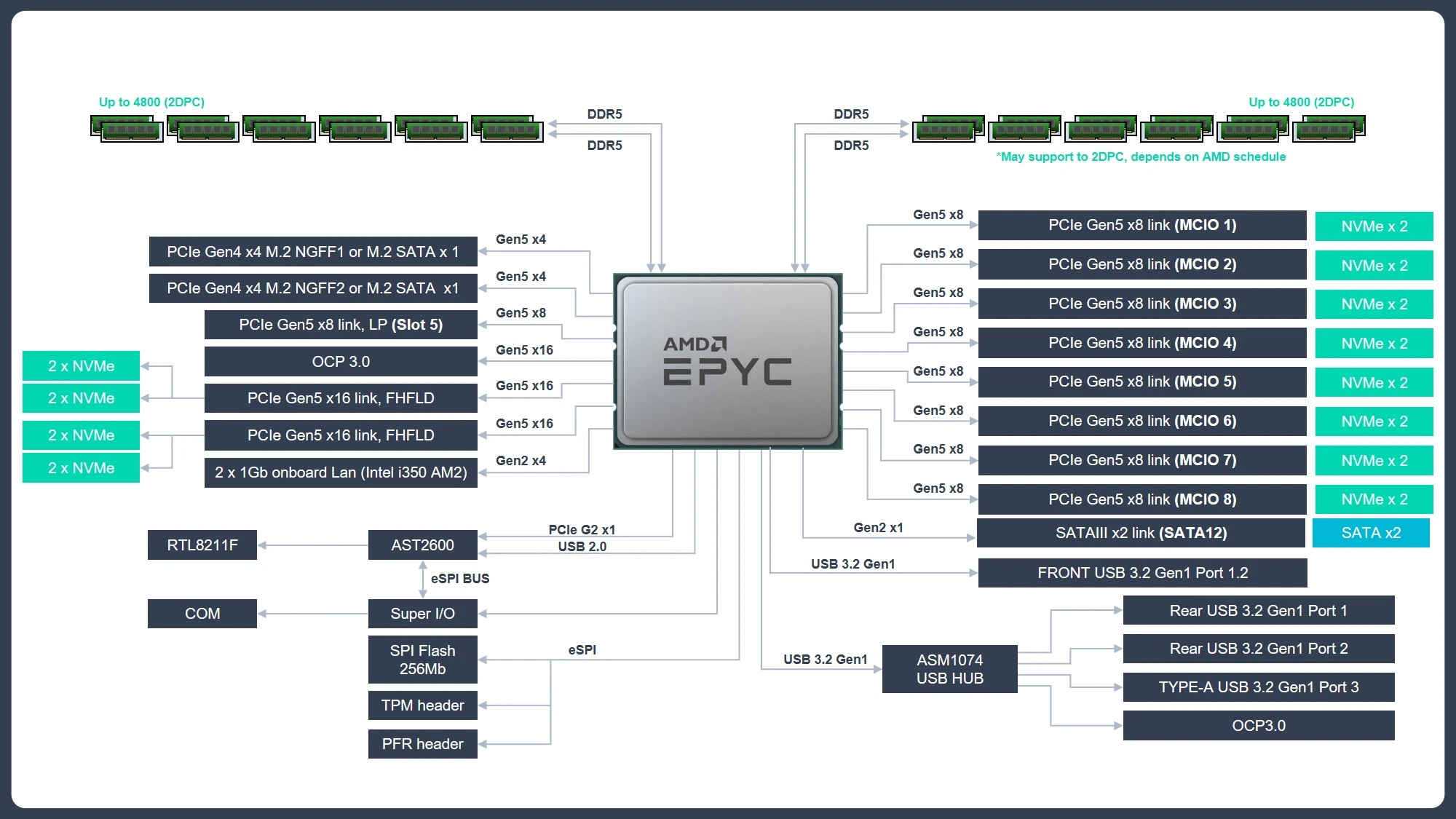Click the cyan SATA x2 box
1456x819 pixels.
(x=1371, y=533)
